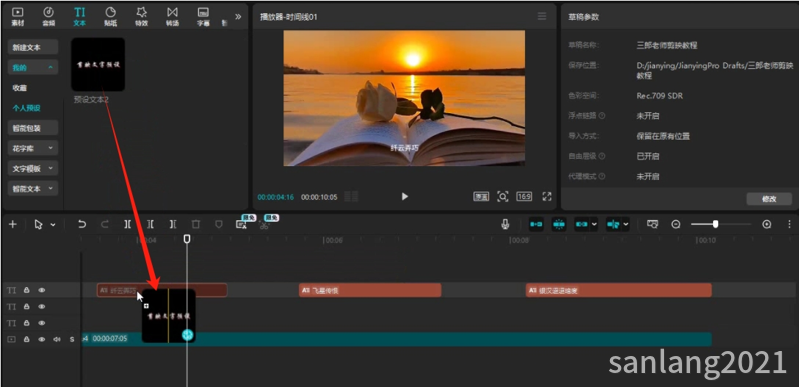Click the split clip tool icon
The height and width of the screenshot is (387, 799).
coord(127,224)
